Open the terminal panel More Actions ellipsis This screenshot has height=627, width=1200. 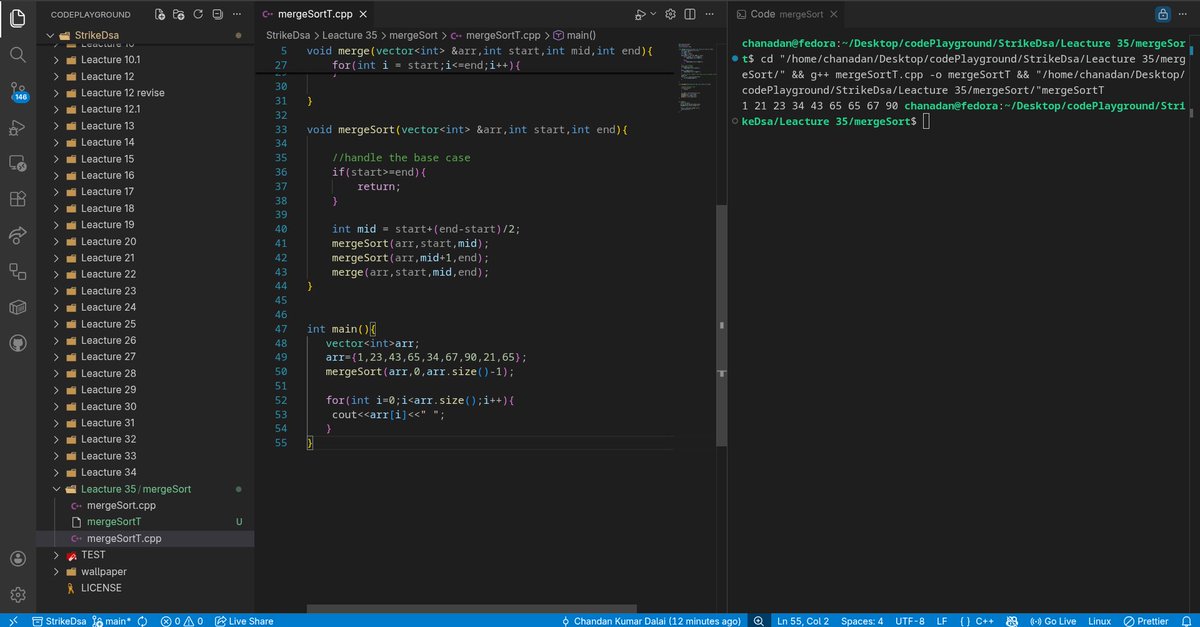(1184, 15)
